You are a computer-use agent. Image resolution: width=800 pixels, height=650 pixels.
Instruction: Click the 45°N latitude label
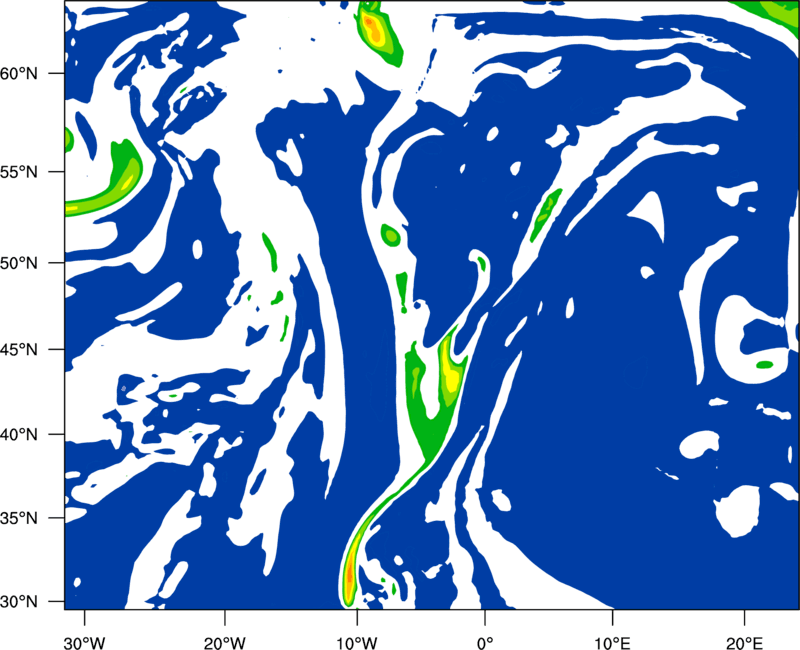click(19, 350)
